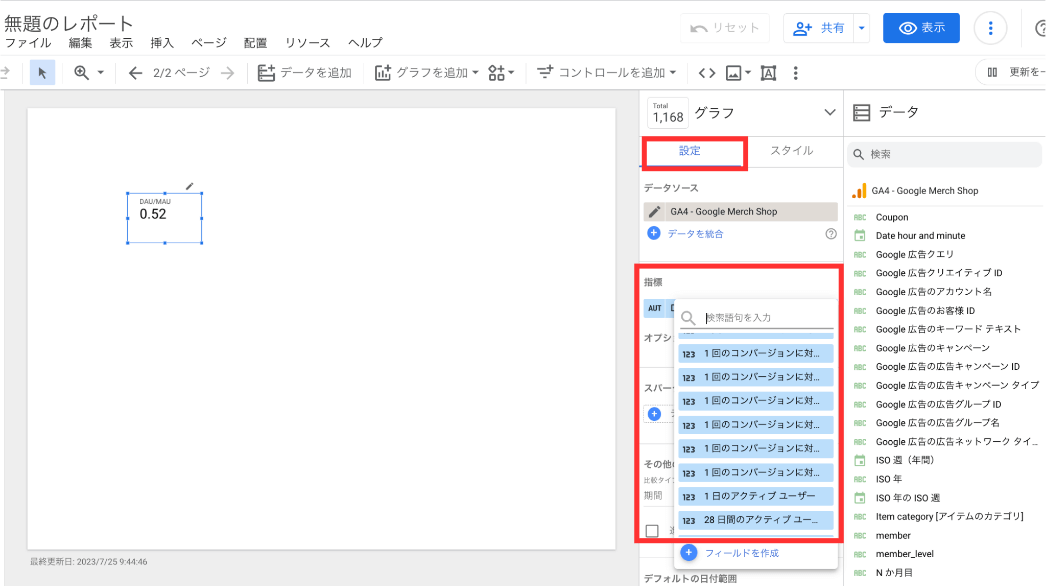Click the data blend help icon
The image size is (1046, 586).
tap(831, 234)
